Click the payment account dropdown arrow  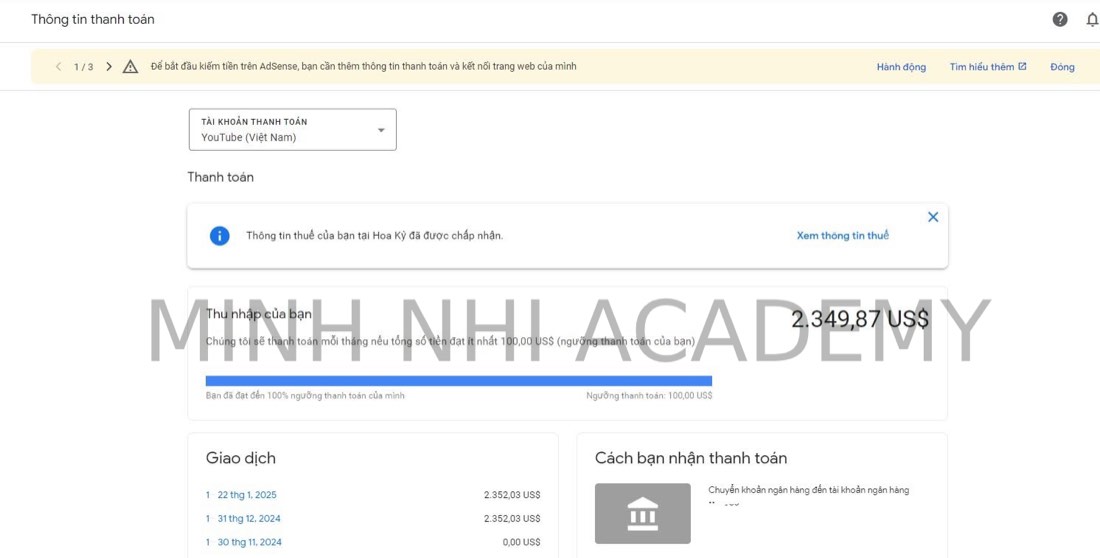[381, 130]
